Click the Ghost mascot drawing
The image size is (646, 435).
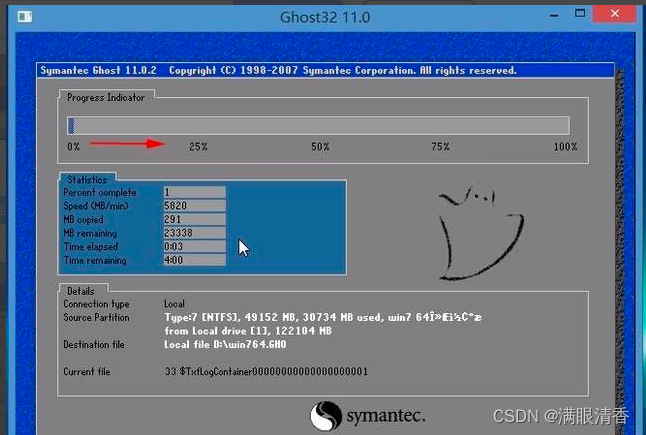click(x=481, y=232)
